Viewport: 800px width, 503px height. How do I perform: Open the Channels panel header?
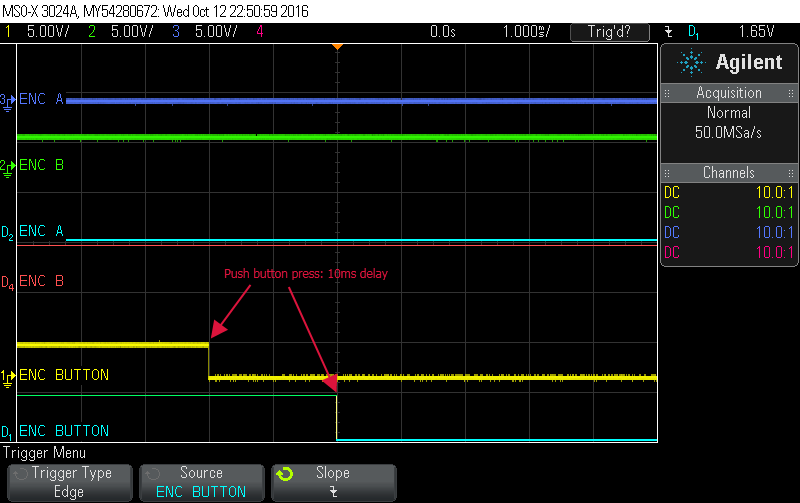tap(729, 173)
